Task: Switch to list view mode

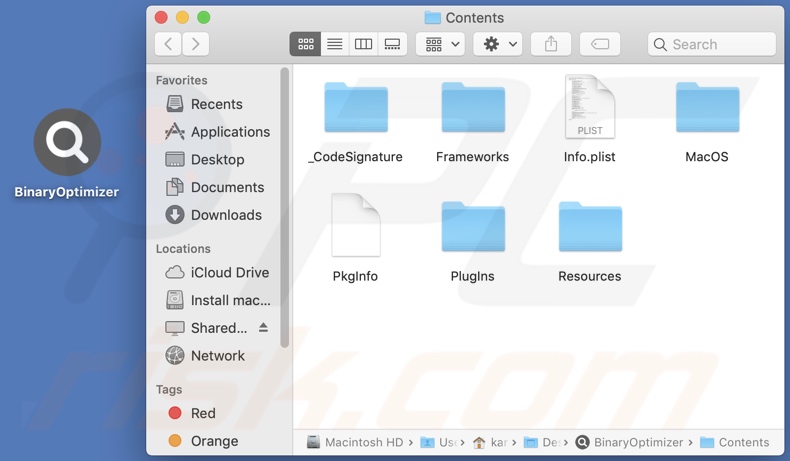Action: click(x=334, y=44)
